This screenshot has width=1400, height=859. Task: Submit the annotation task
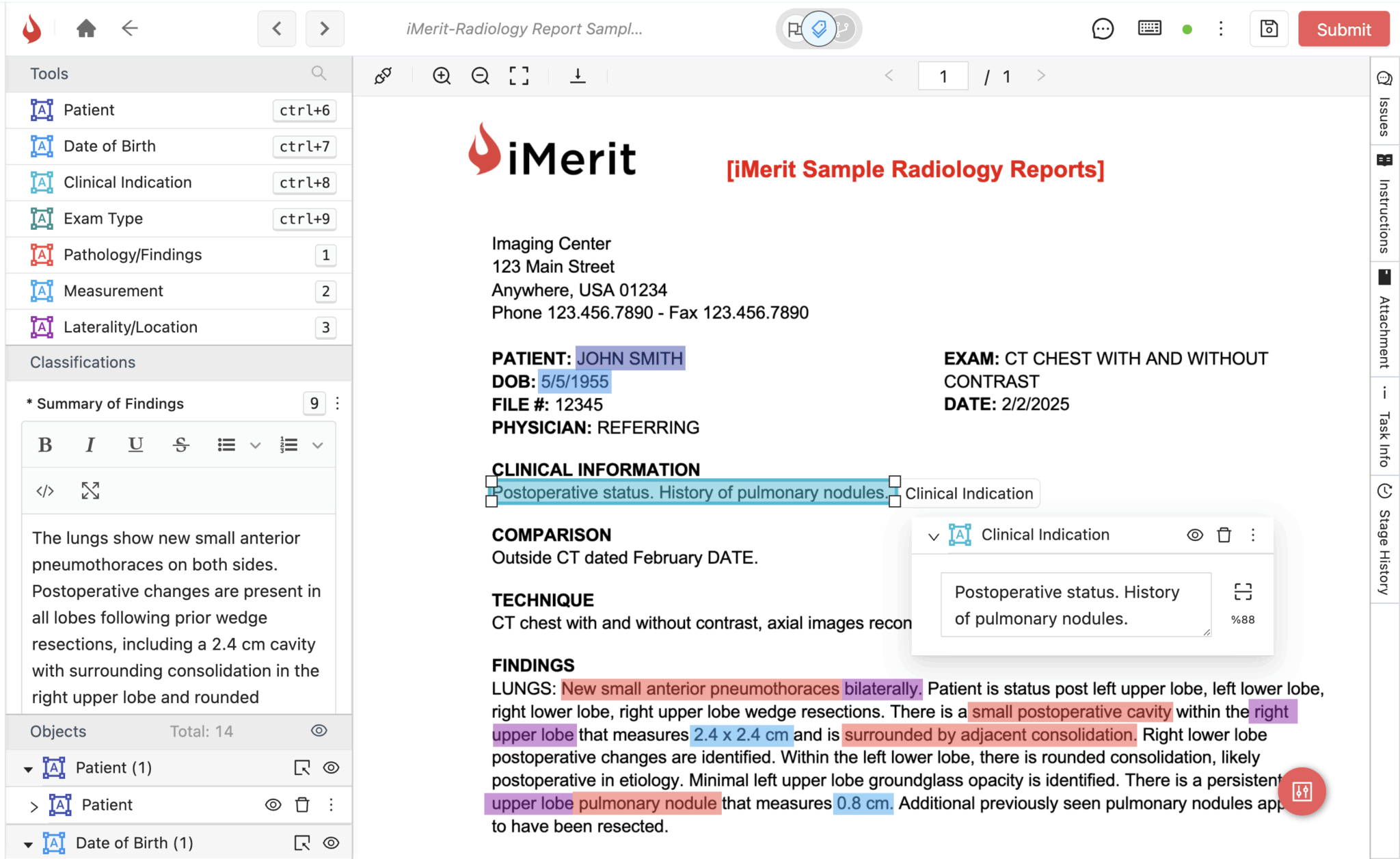click(x=1344, y=29)
